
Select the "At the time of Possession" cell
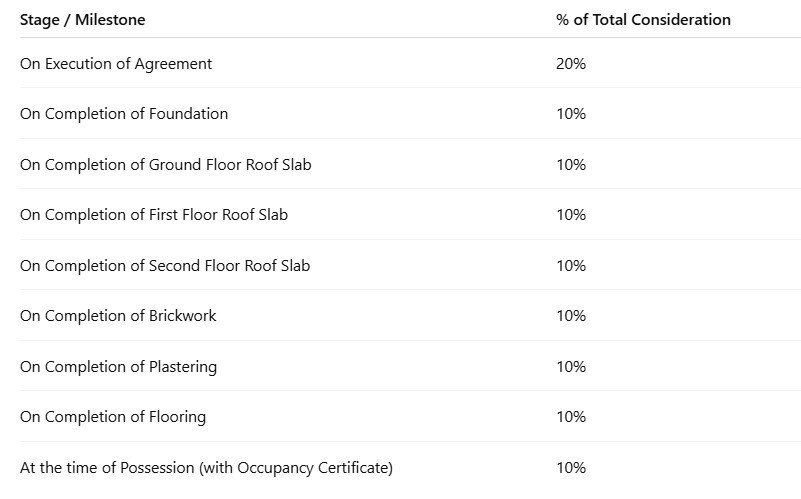point(206,468)
